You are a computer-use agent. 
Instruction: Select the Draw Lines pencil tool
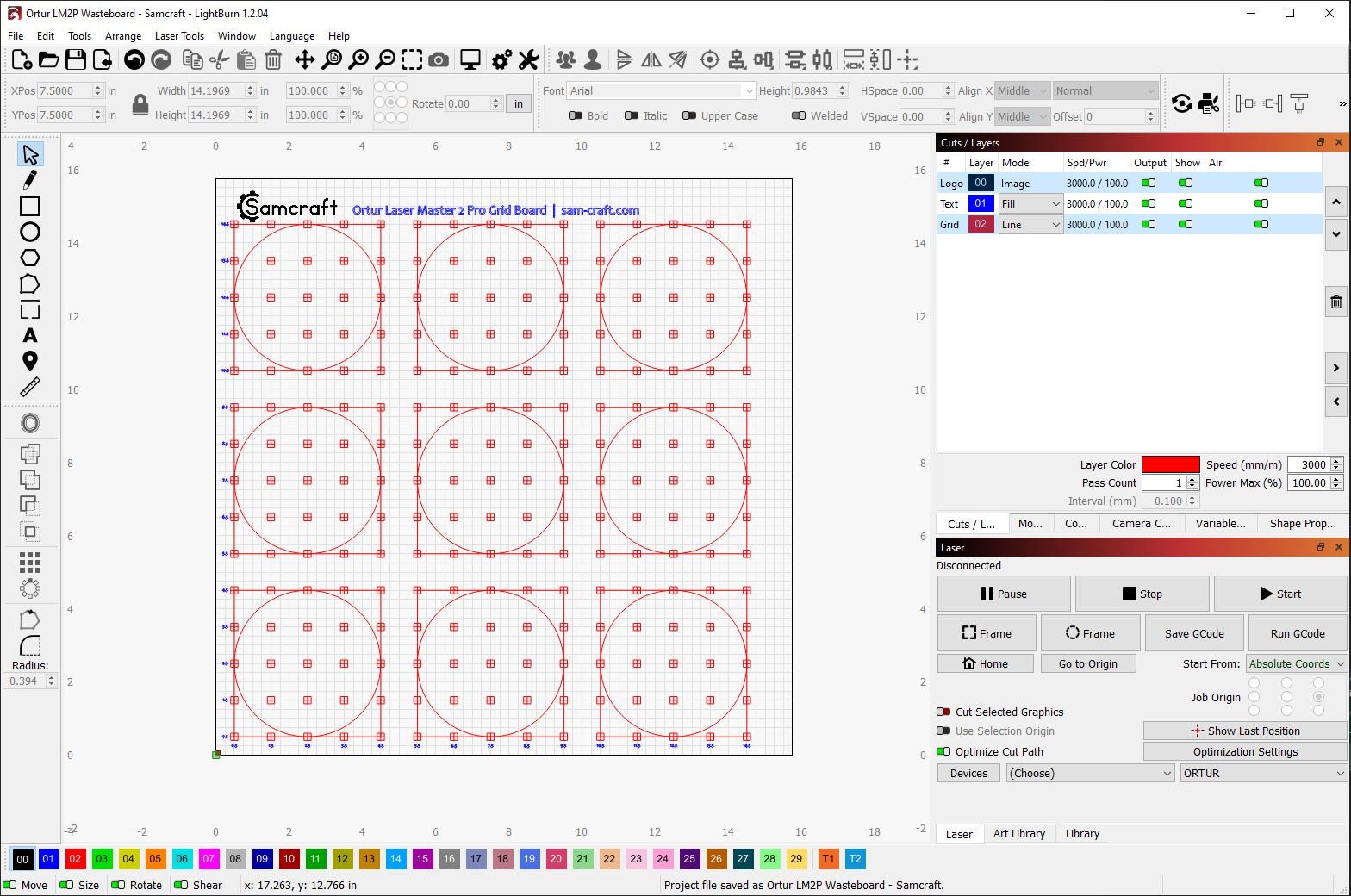coord(30,180)
